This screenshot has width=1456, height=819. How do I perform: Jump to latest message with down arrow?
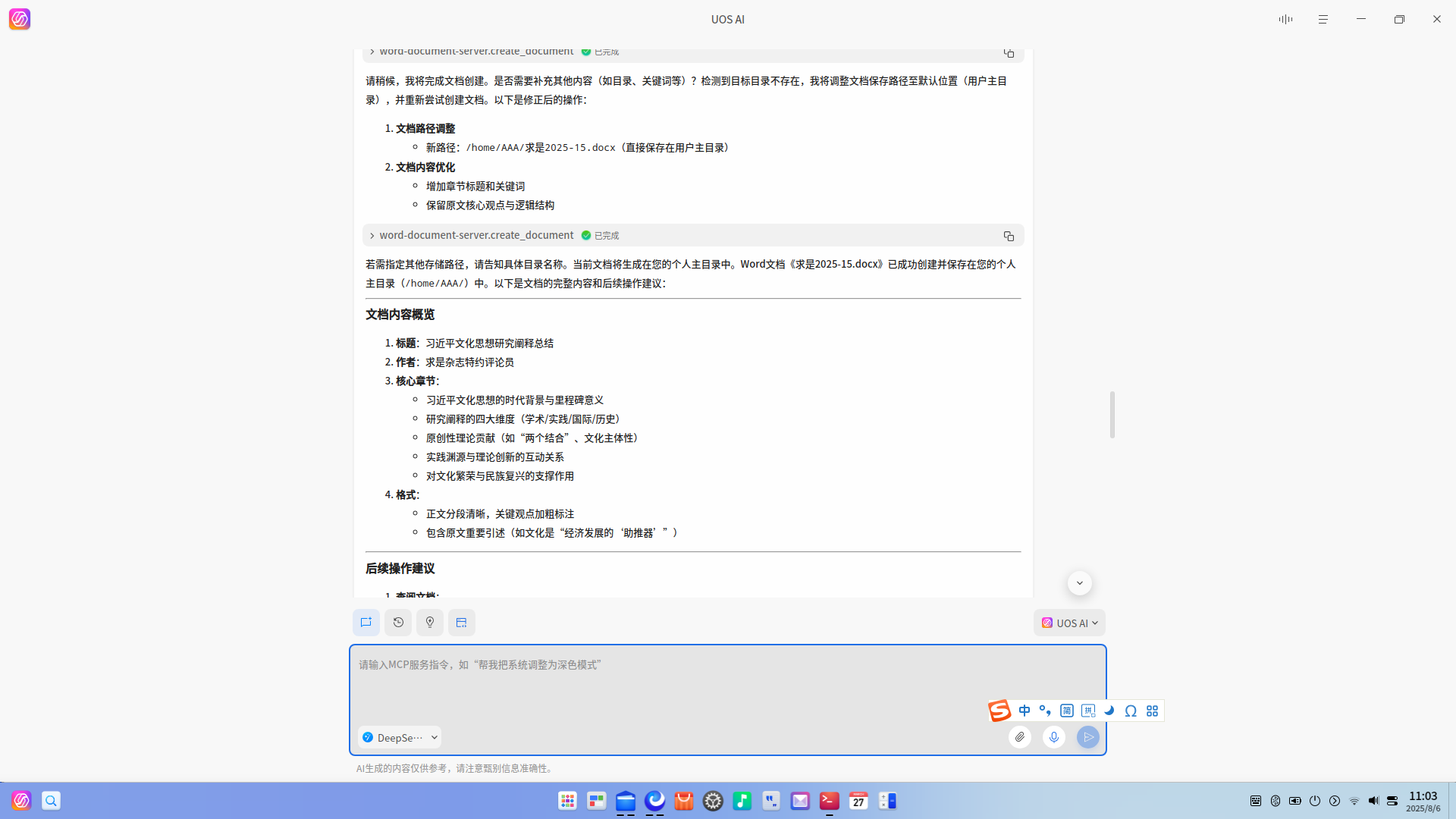click(x=1080, y=583)
